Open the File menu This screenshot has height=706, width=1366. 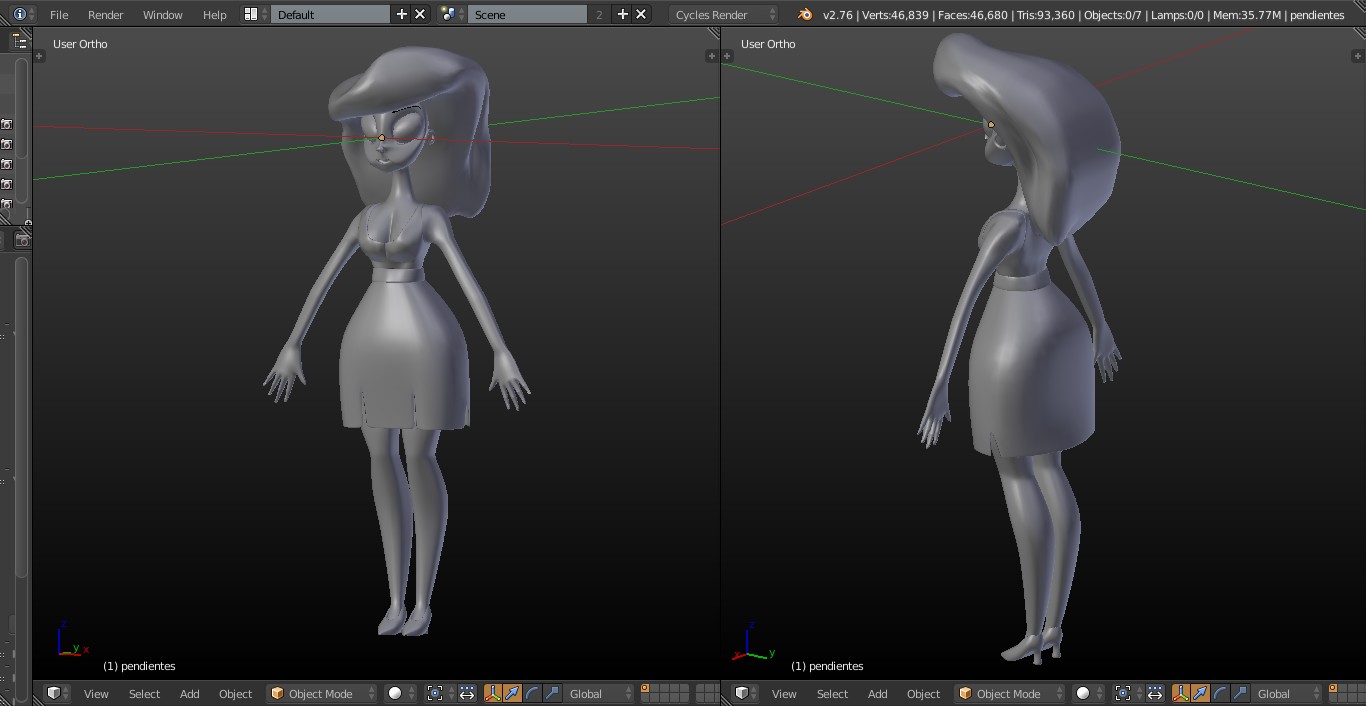click(59, 15)
